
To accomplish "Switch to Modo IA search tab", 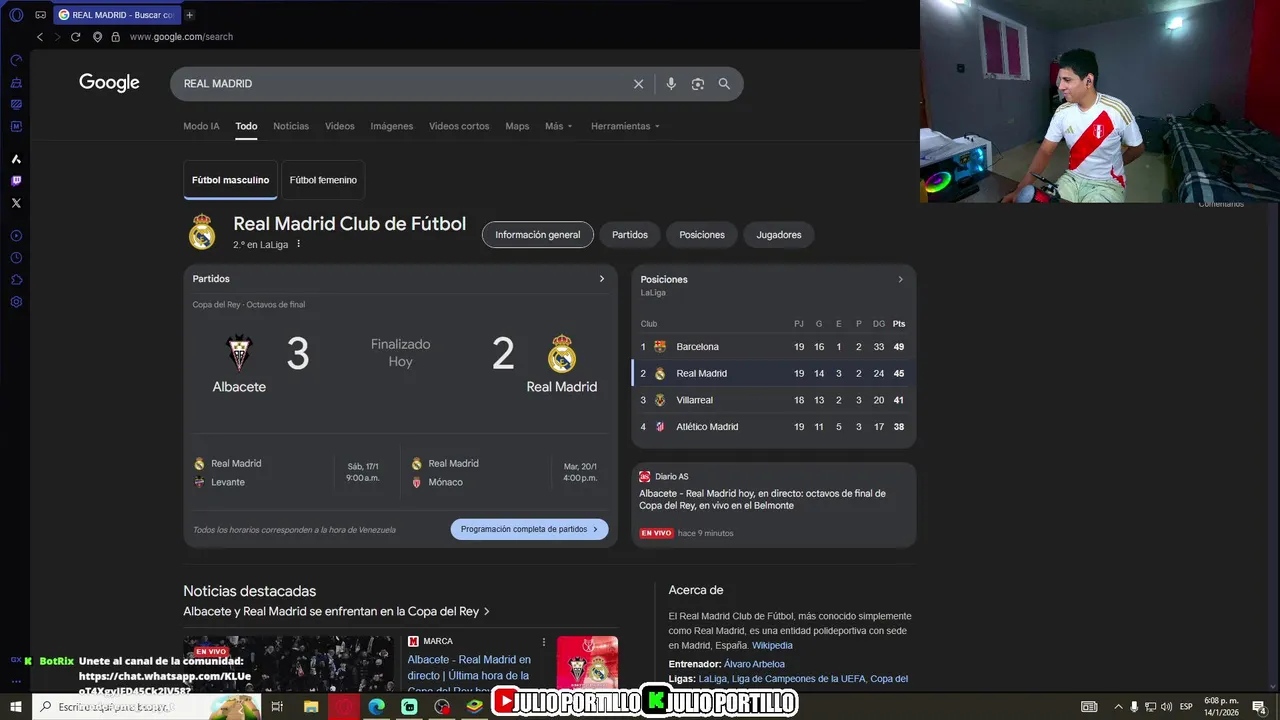I will coord(201,126).
